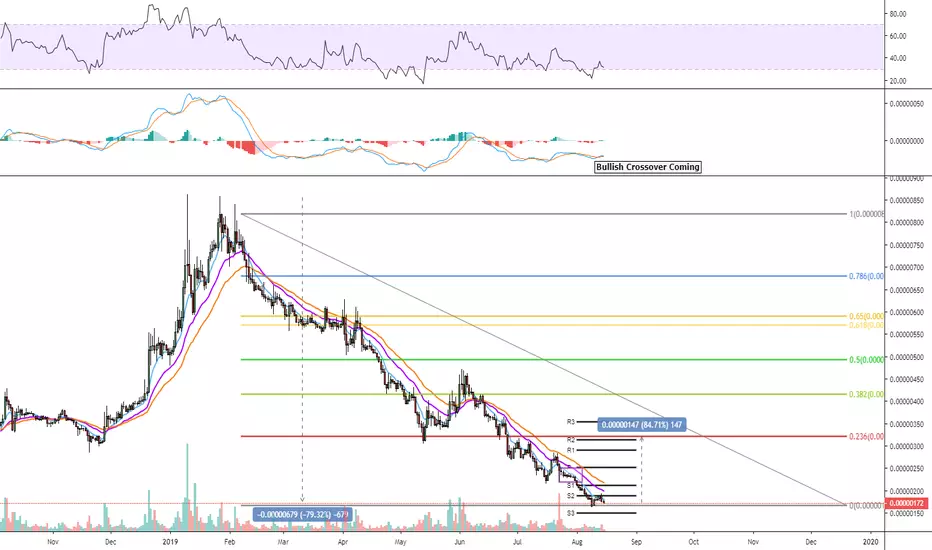
Task: Click the price scale value 0.00000250
Action: pyautogui.click(x=906, y=469)
